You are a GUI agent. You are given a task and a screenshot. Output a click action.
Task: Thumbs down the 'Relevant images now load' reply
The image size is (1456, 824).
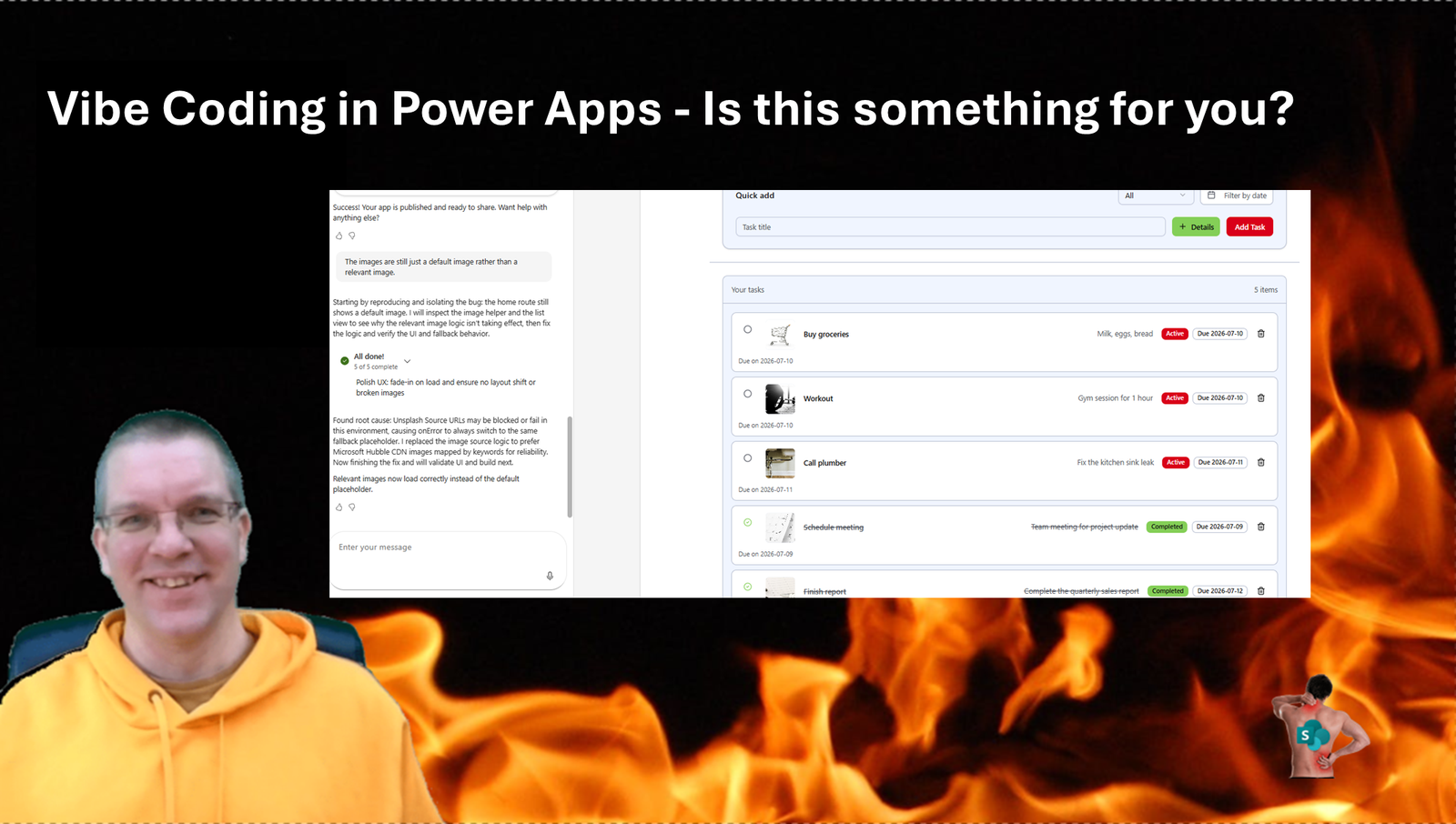pos(352,507)
